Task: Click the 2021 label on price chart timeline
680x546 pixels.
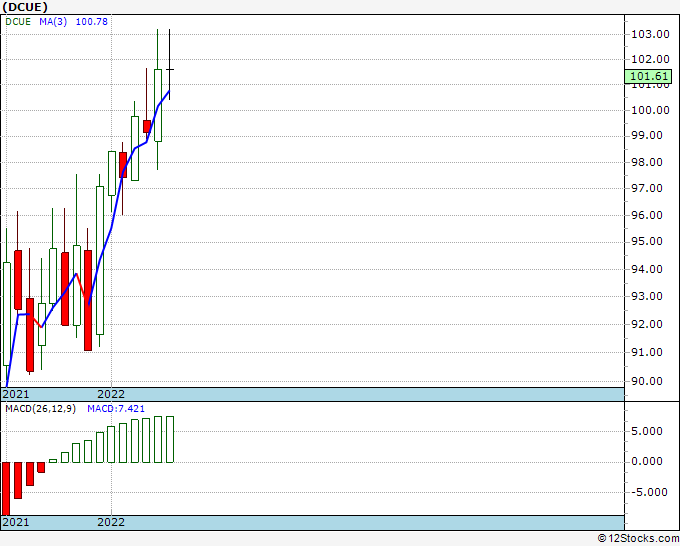Action: click(x=16, y=394)
